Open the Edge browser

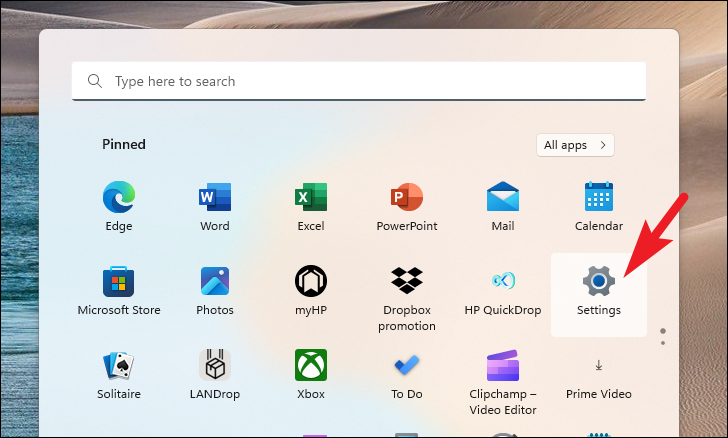click(x=119, y=206)
